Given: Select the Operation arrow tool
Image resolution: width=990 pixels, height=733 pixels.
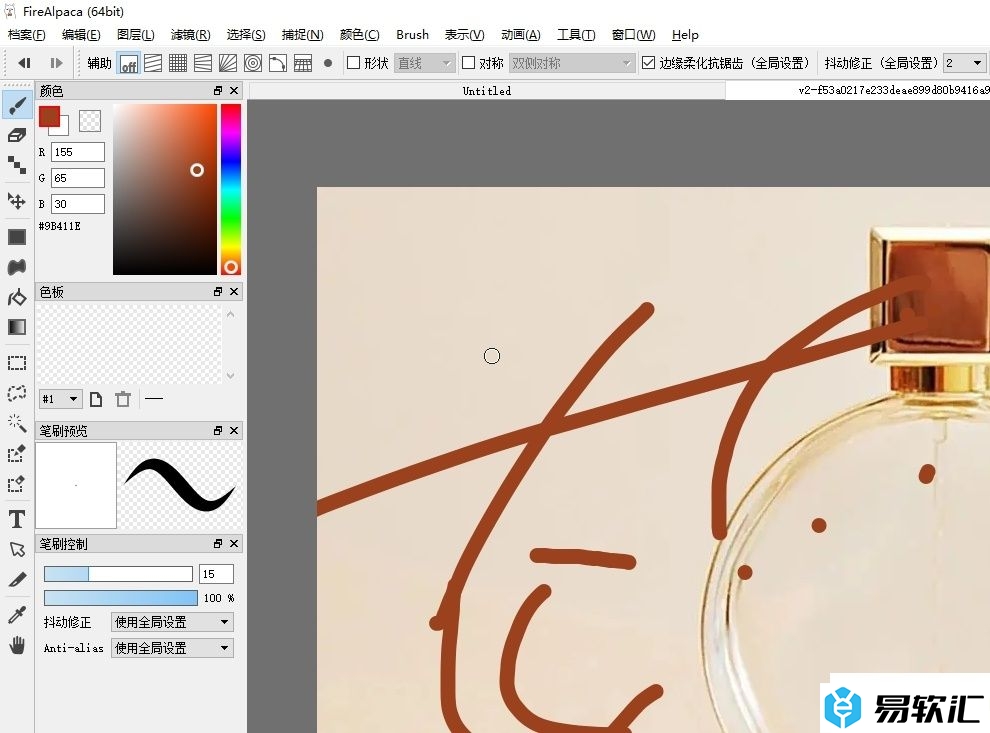Looking at the screenshot, I should (x=17, y=549).
